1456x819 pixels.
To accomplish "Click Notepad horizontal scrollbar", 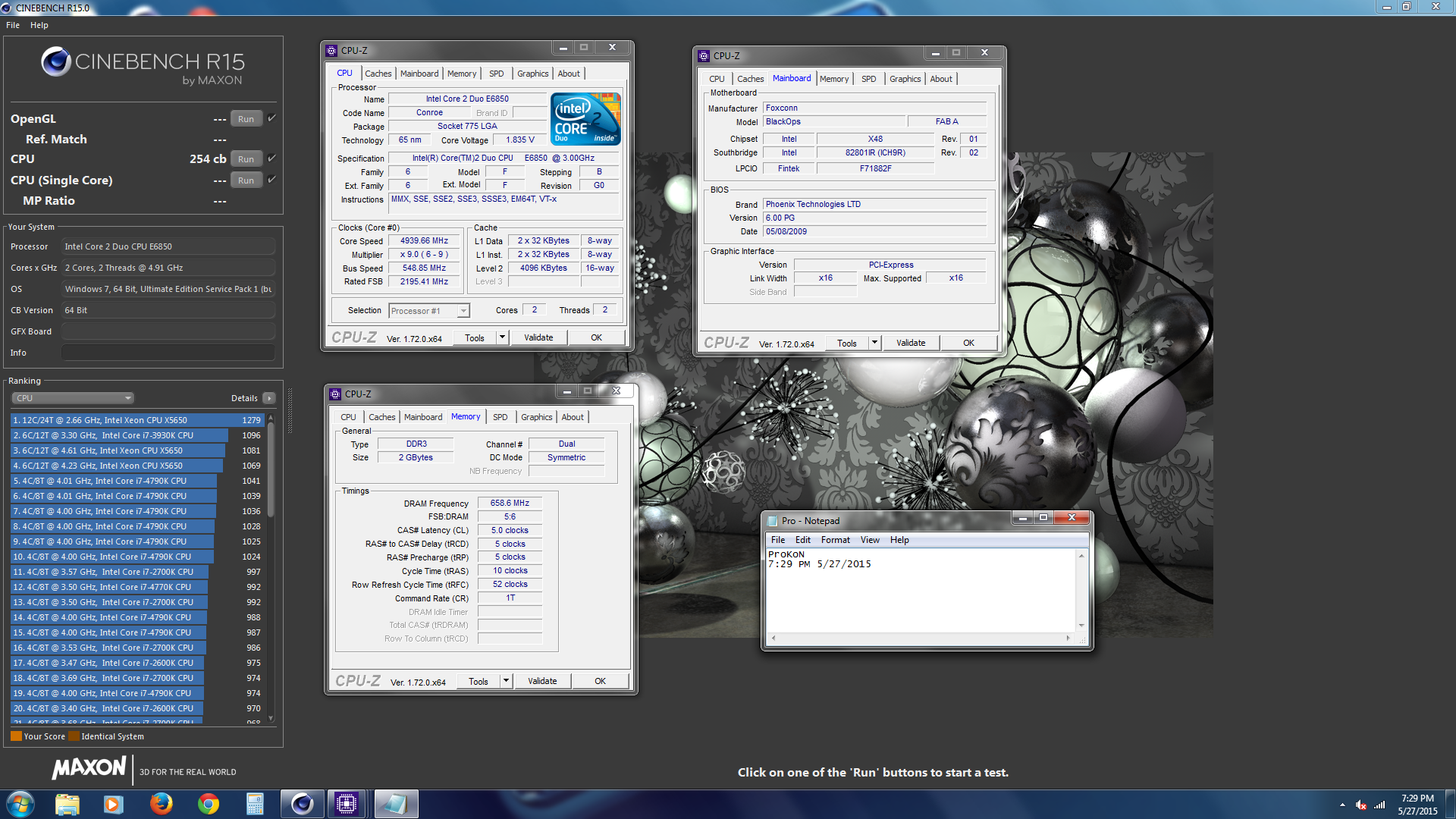I will (921, 638).
